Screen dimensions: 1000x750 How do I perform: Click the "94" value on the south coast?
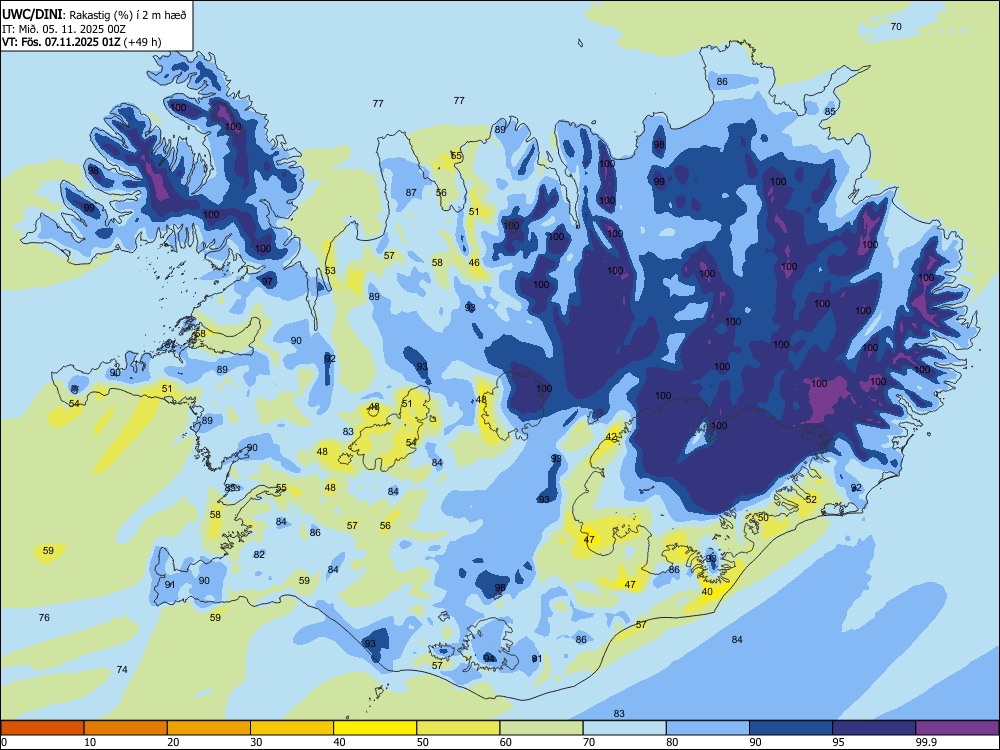click(x=489, y=658)
